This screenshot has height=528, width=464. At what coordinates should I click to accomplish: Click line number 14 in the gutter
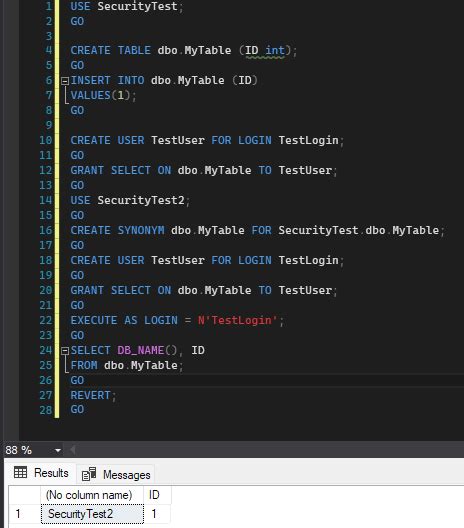click(46, 200)
